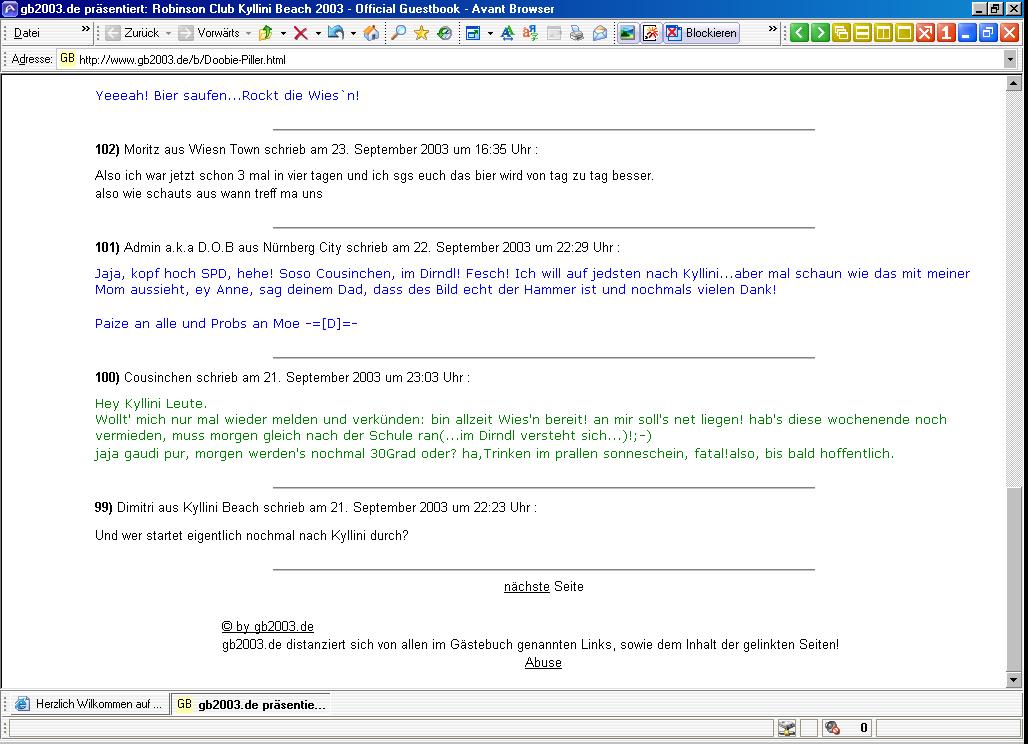Toggle picture loading icon
The image size is (1028, 744).
(x=627, y=33)
